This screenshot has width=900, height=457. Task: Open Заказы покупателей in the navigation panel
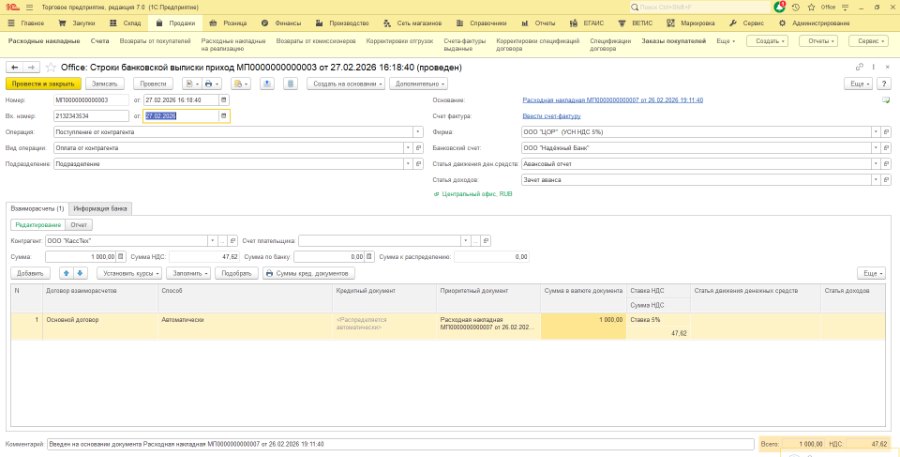click(673, 41)
